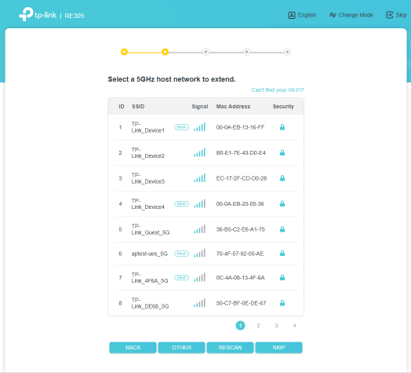Click the OTHER button

click(181, 347)
